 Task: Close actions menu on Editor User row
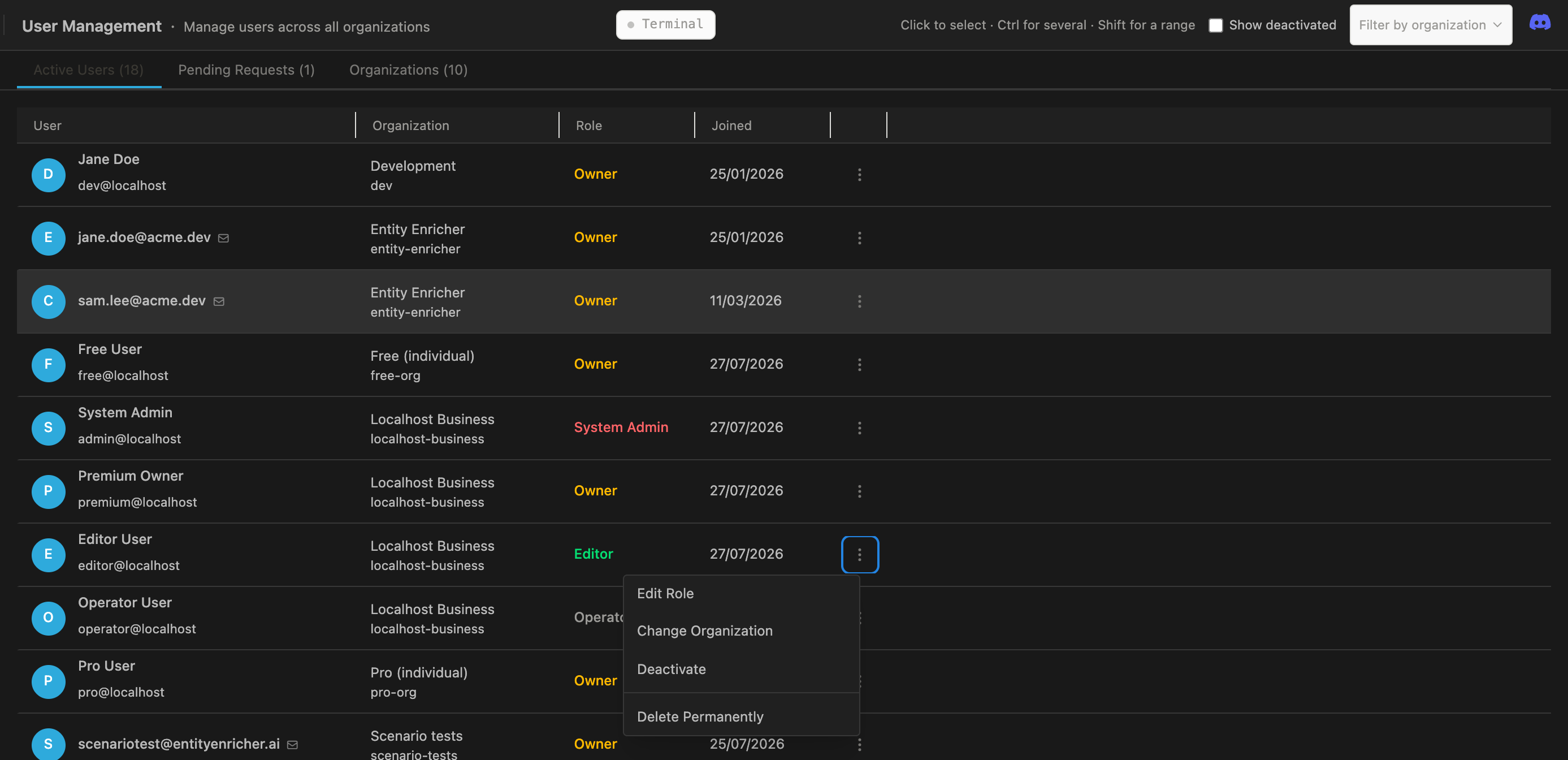coord(860,555)
